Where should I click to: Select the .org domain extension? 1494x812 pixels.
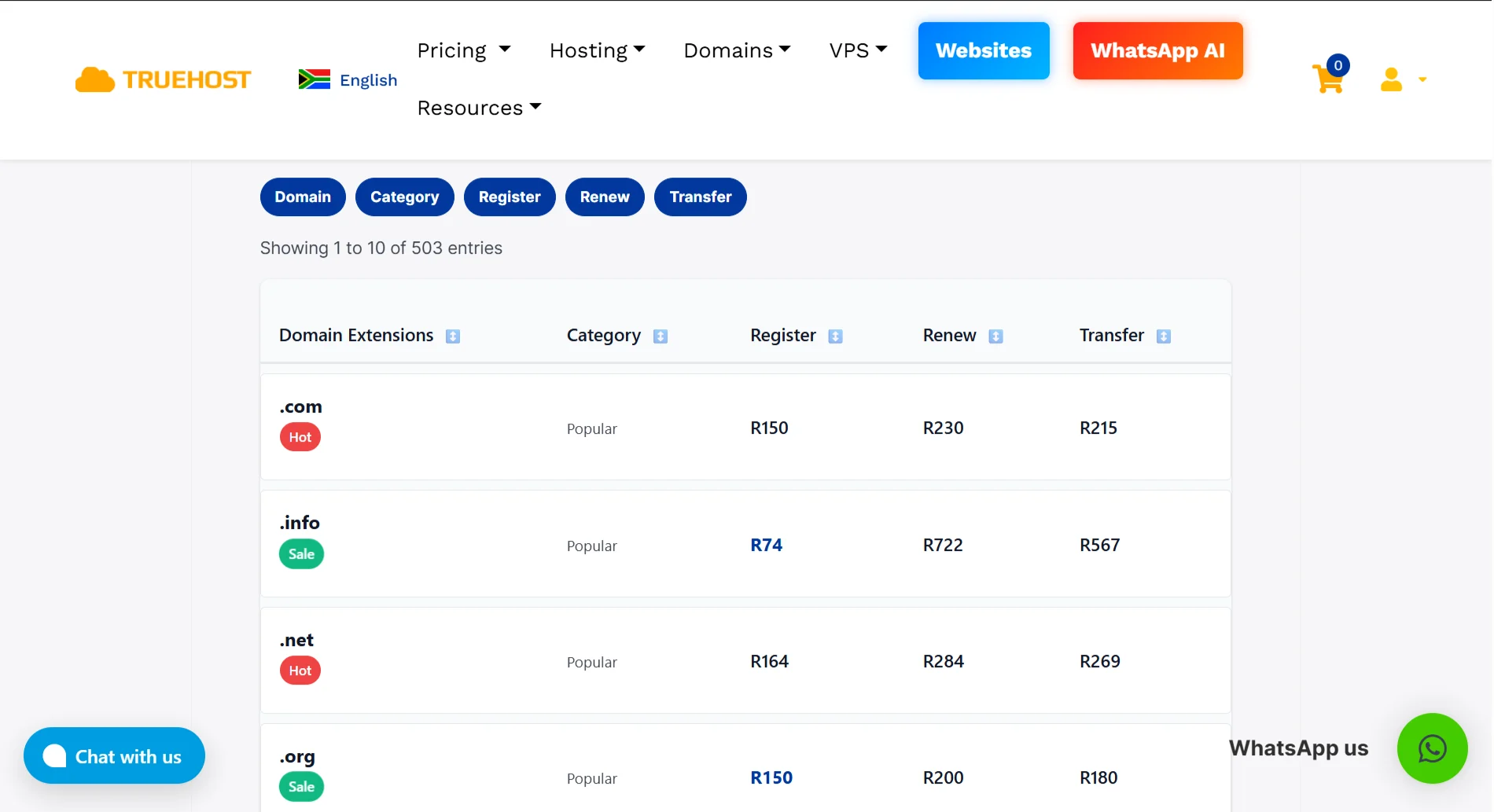(x=297, y=757)
